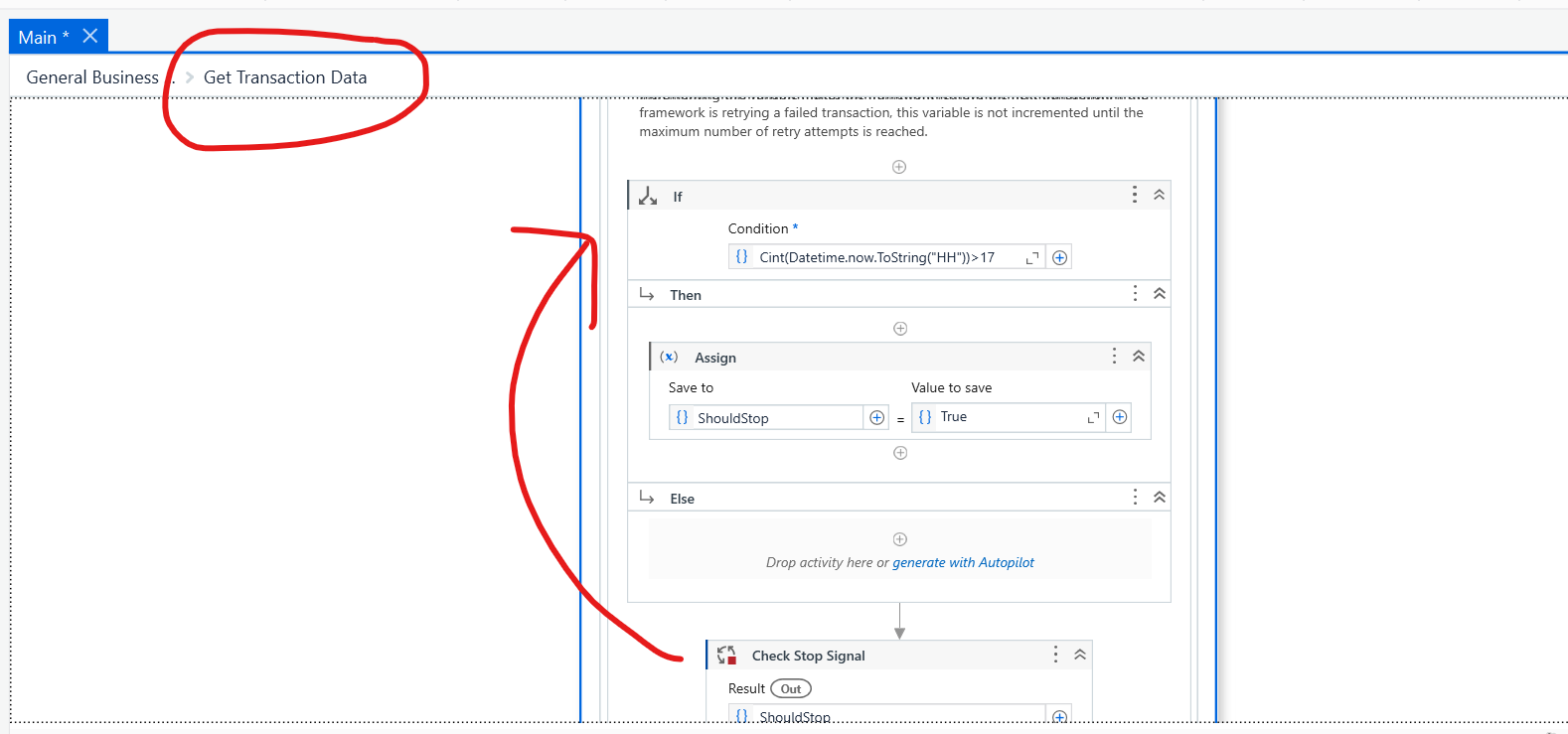Expand the Value to save expression editor
Viewport: 1568px width, 734px height.
[x=1093, y=417]
